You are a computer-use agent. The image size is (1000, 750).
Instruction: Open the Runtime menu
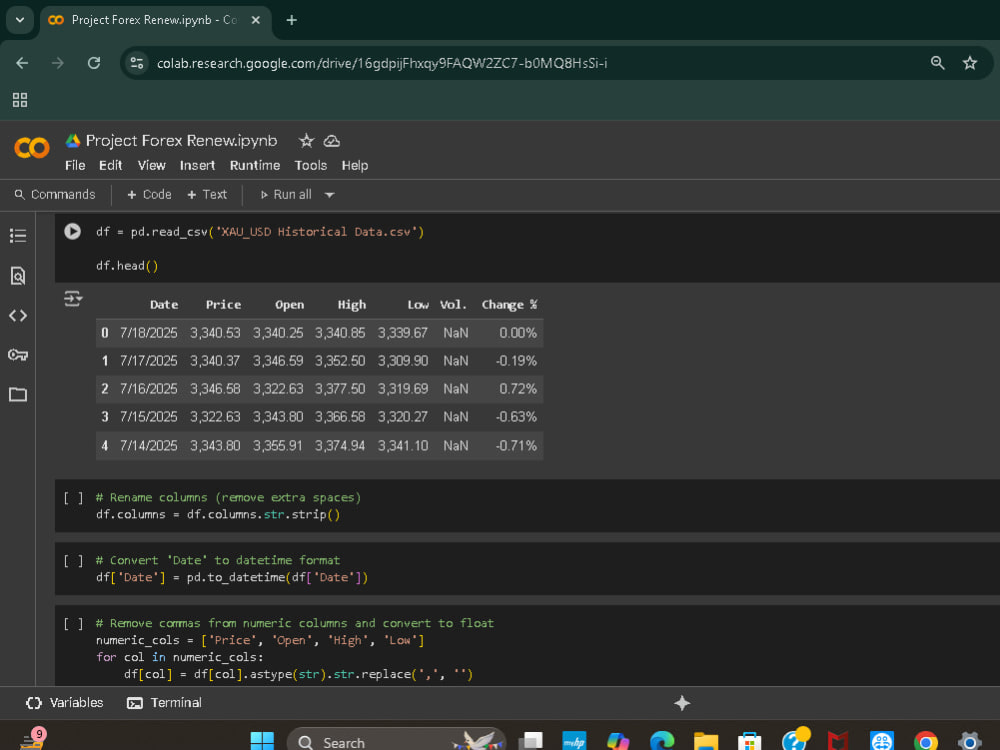pyautogui.click(x=254, y=165)
